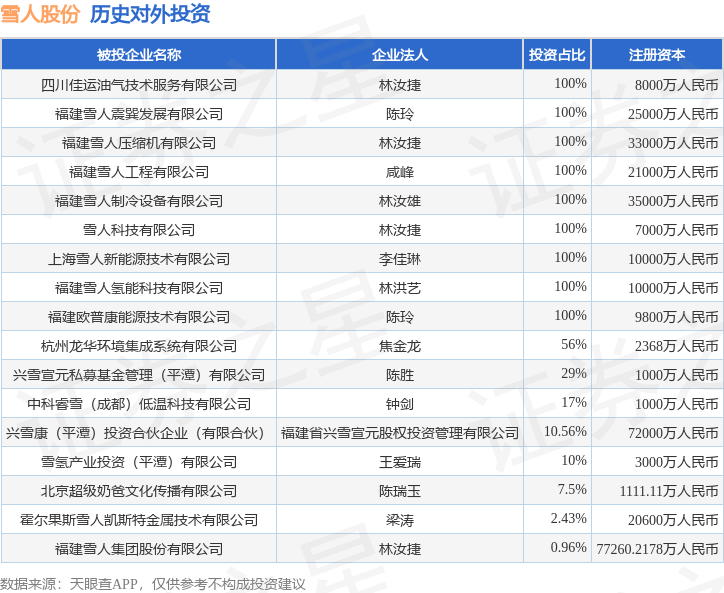Image resolution: width=724 pixels, height=593 pixels.
Task: Click legal person 李佳琳
Action: pyautogui.click(x=400, y=259)
